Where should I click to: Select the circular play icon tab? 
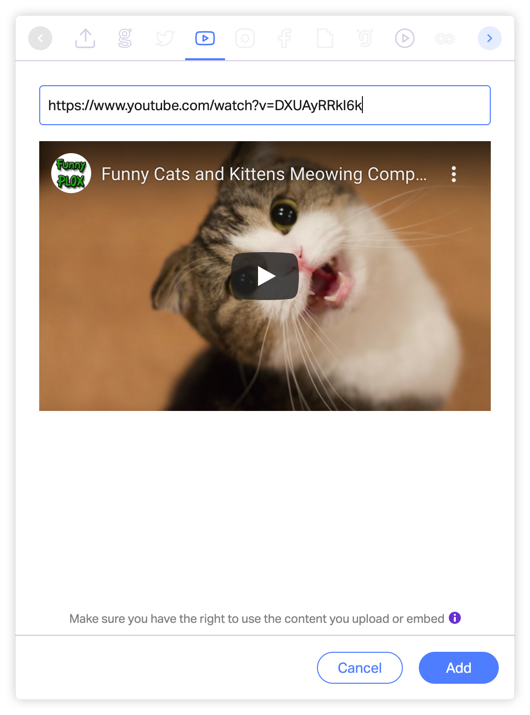click(405, 38)
